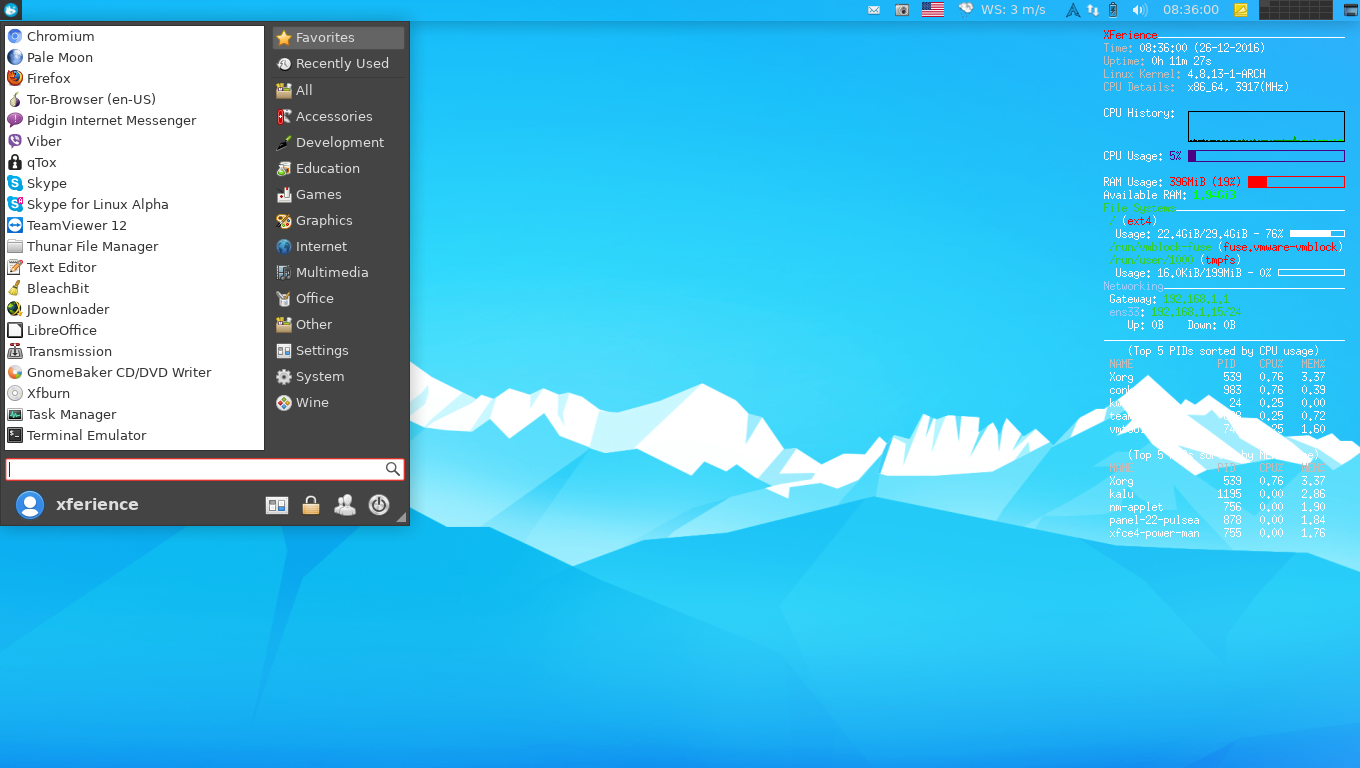Click the network connection arrows icon
The height and width of the screenshot is (768, 1360).
pyautogui.click(x=1093, y=10)
